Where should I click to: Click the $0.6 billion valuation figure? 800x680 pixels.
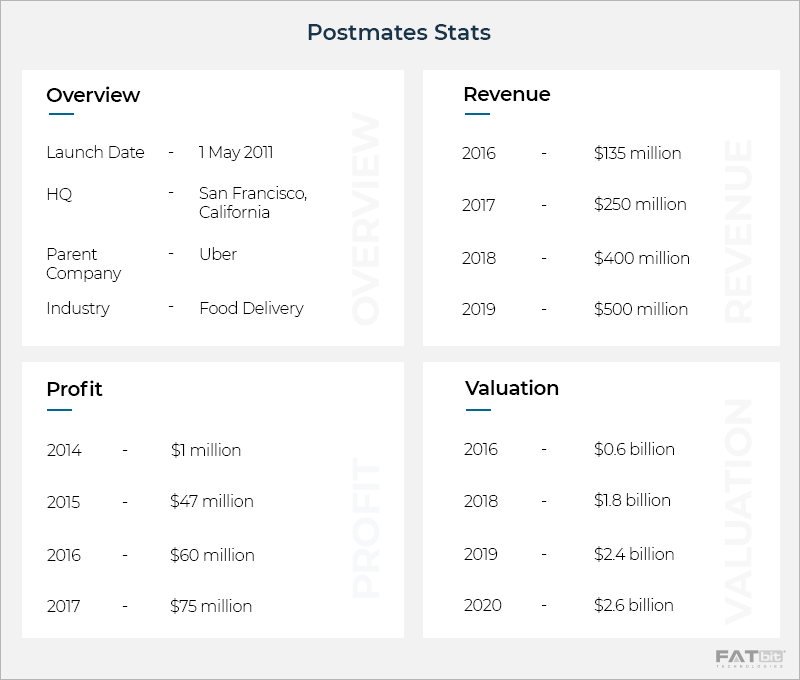click(634, 450)
